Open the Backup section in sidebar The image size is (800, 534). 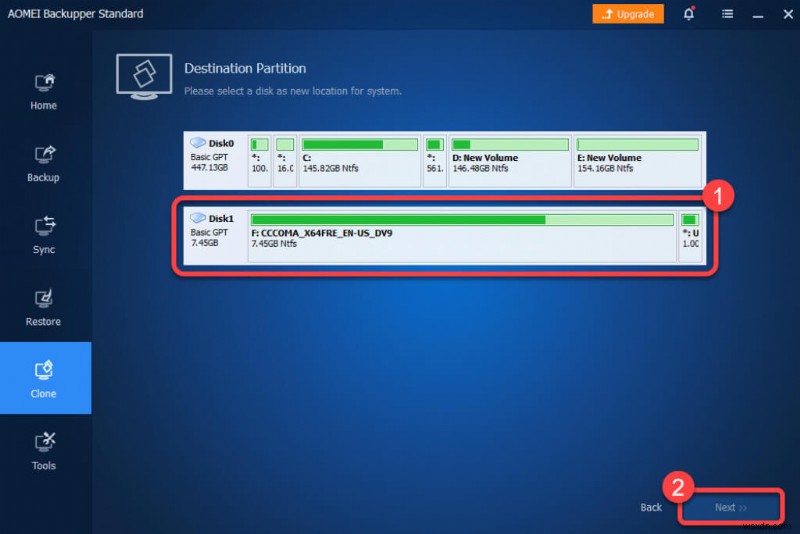click(44, 164)
